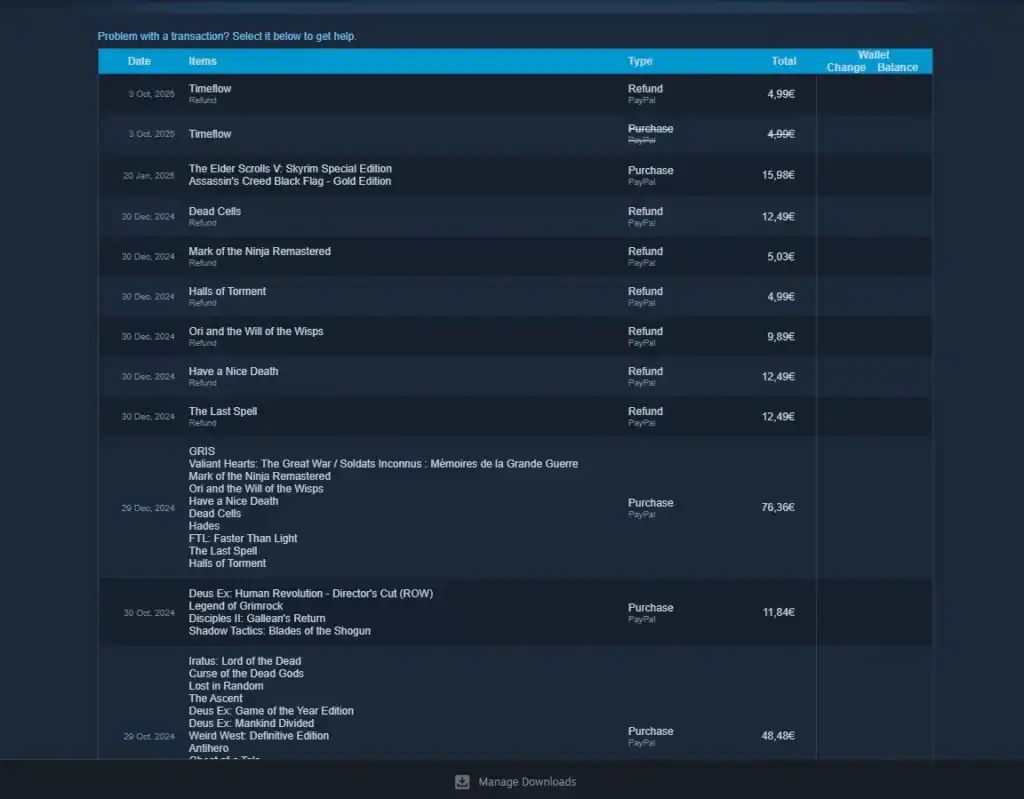Image resolution: width=1024 pixels, height=799 pixels.
Task: Select the 11,84€ purchase containing Legend of Grimrock
Action: [x=236, y=606]
